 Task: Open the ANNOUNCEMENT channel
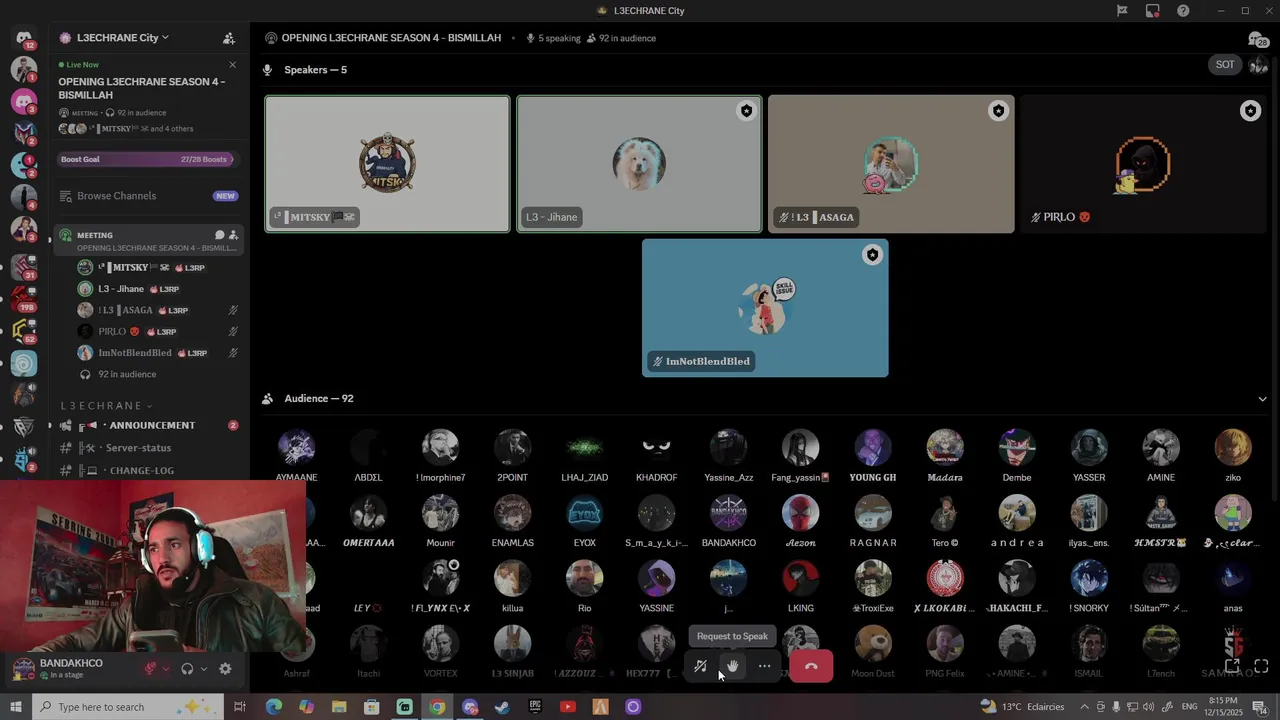pos(147,425)
